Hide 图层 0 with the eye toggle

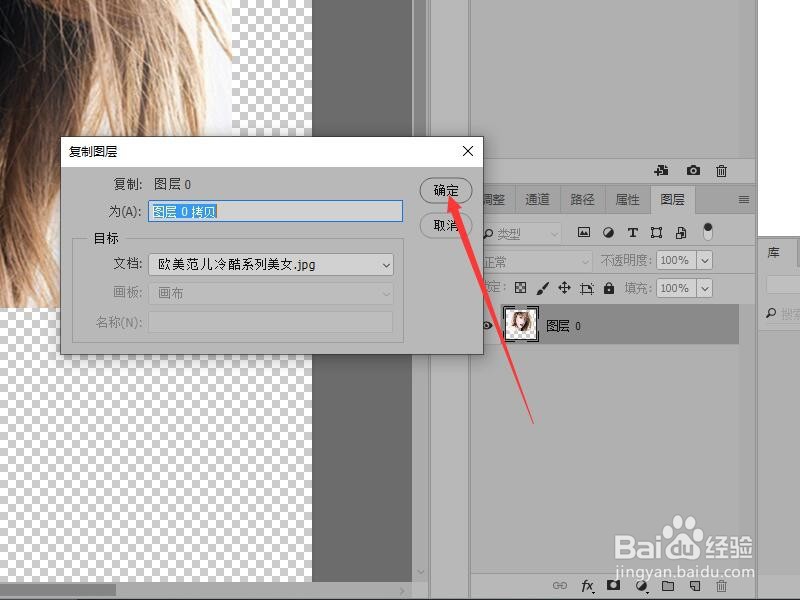(x=489, y=323)
